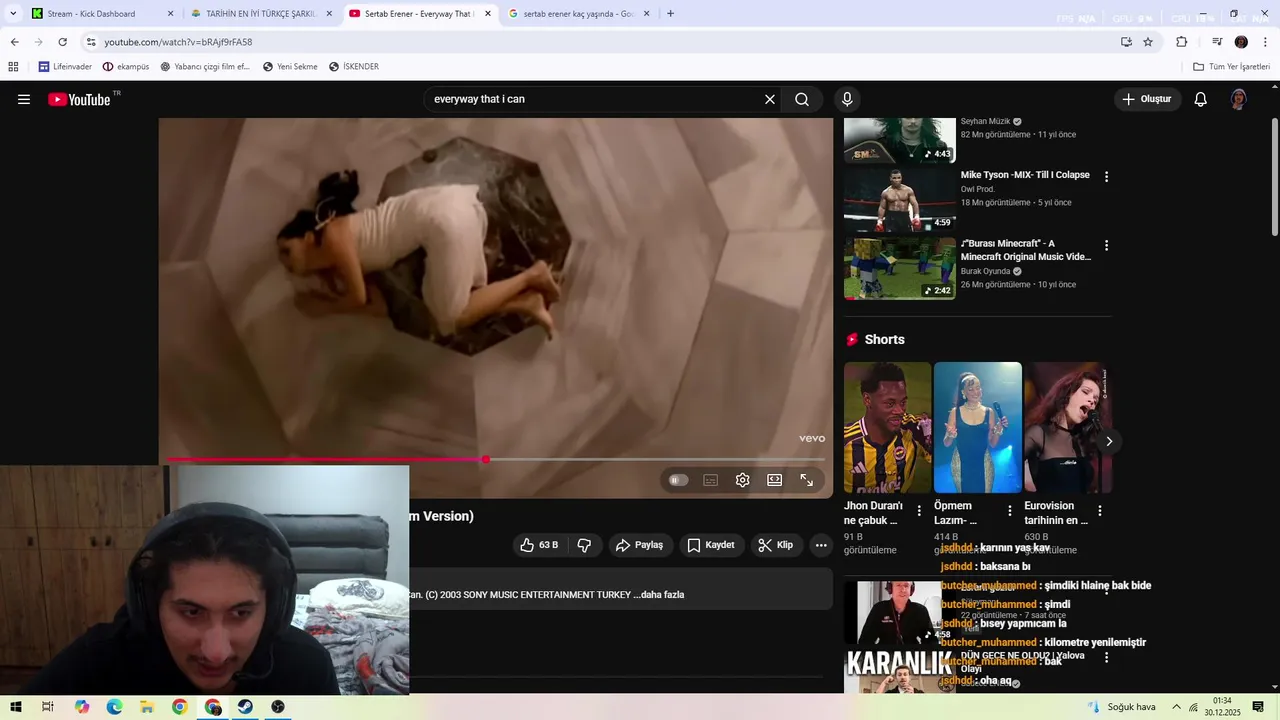Open Chrome media control icon
Image resolution: width=1280 pixels, height=720 pixels.
[x=1217, y=42]
